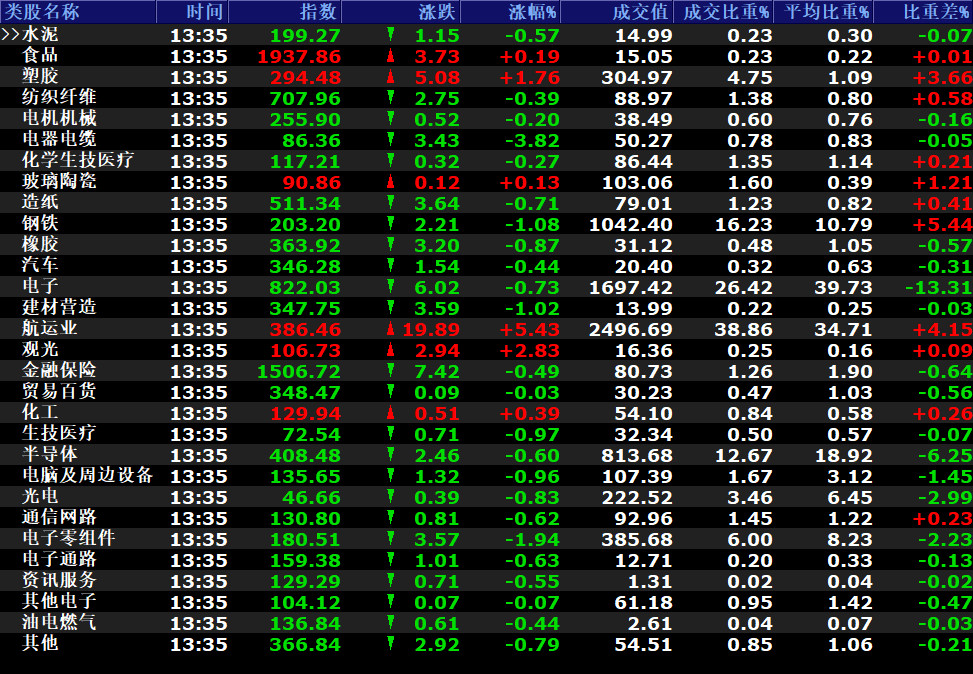Image resolution: width=973 pixels, height=674 pixels.
Task: Select the 汽车 sector name
Action: (40, 265)
